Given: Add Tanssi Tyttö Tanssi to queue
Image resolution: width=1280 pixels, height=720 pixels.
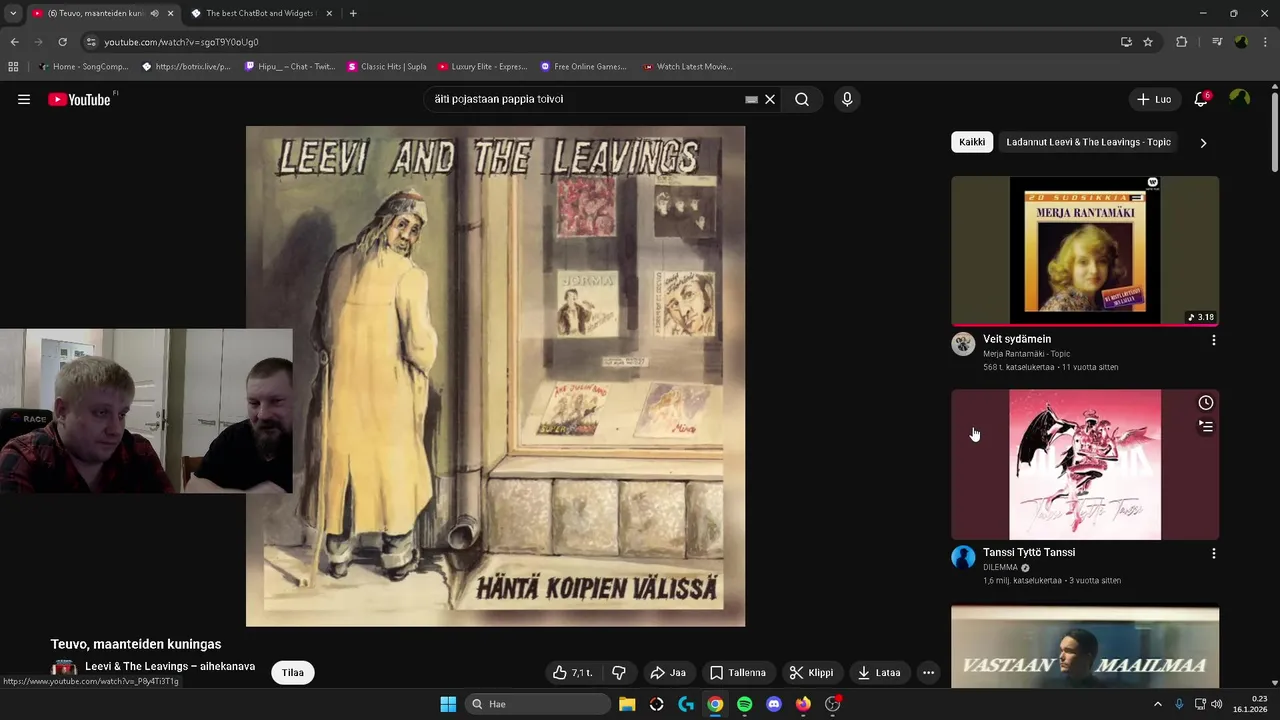Looking at the screenshot, I should (1206, 426).
